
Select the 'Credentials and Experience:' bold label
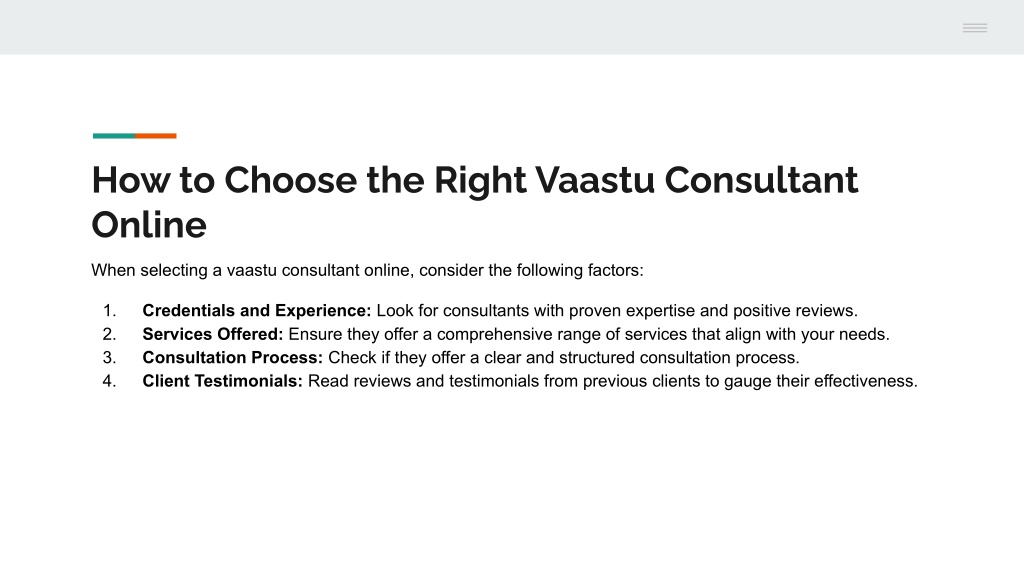pos(257,310)
